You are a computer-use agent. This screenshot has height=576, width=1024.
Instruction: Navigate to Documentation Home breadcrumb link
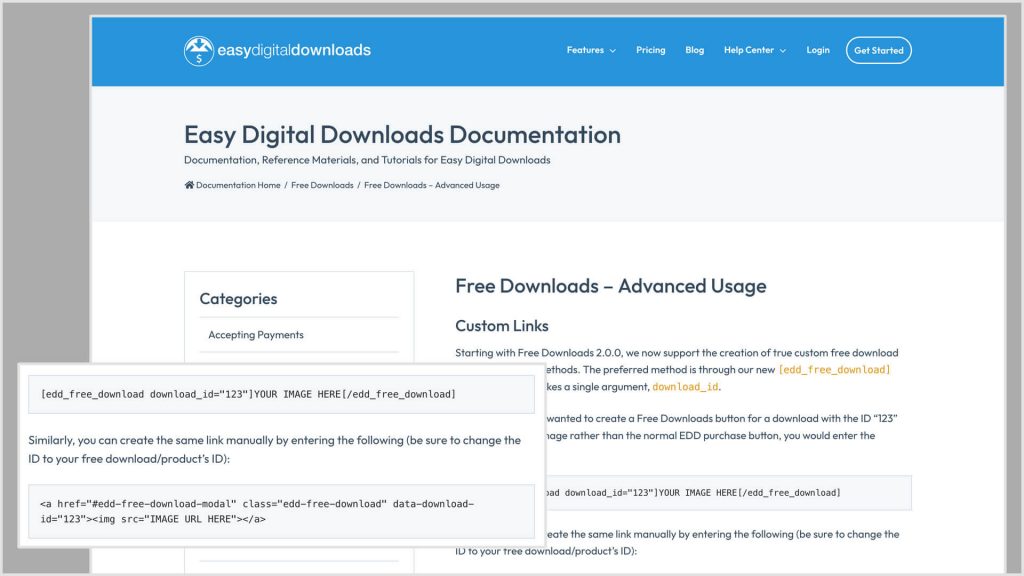[x=238, y=185]
